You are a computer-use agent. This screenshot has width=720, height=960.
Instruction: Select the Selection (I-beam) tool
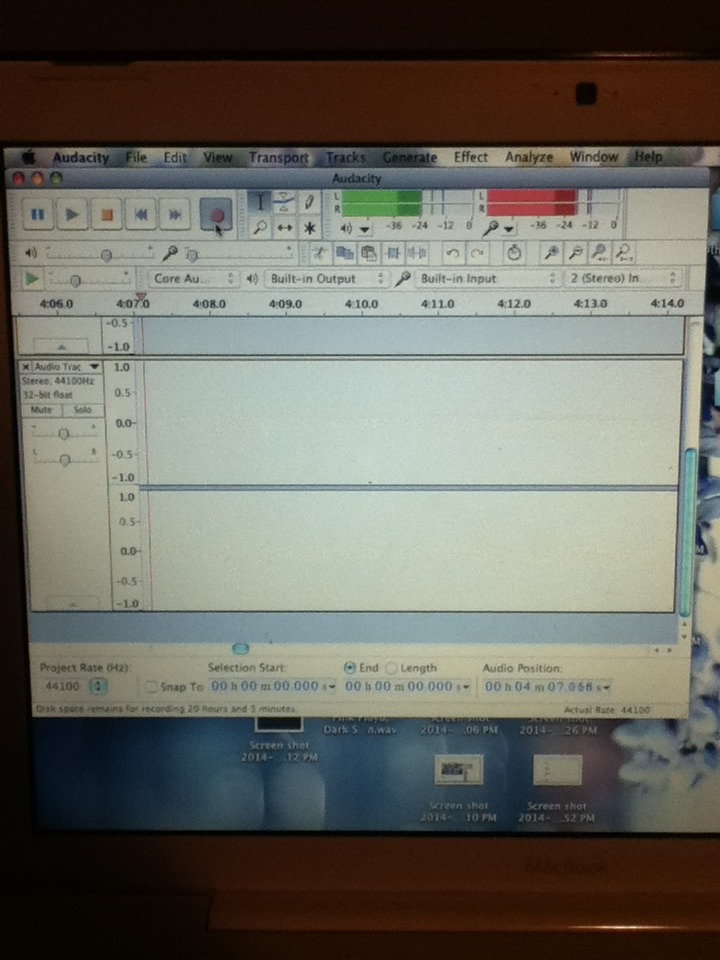tap(260, 201)
